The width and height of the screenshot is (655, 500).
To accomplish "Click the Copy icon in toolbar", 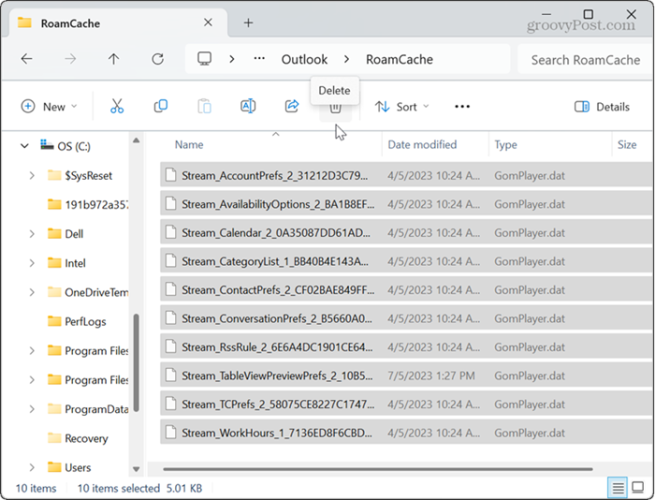I will click(161, 106).
